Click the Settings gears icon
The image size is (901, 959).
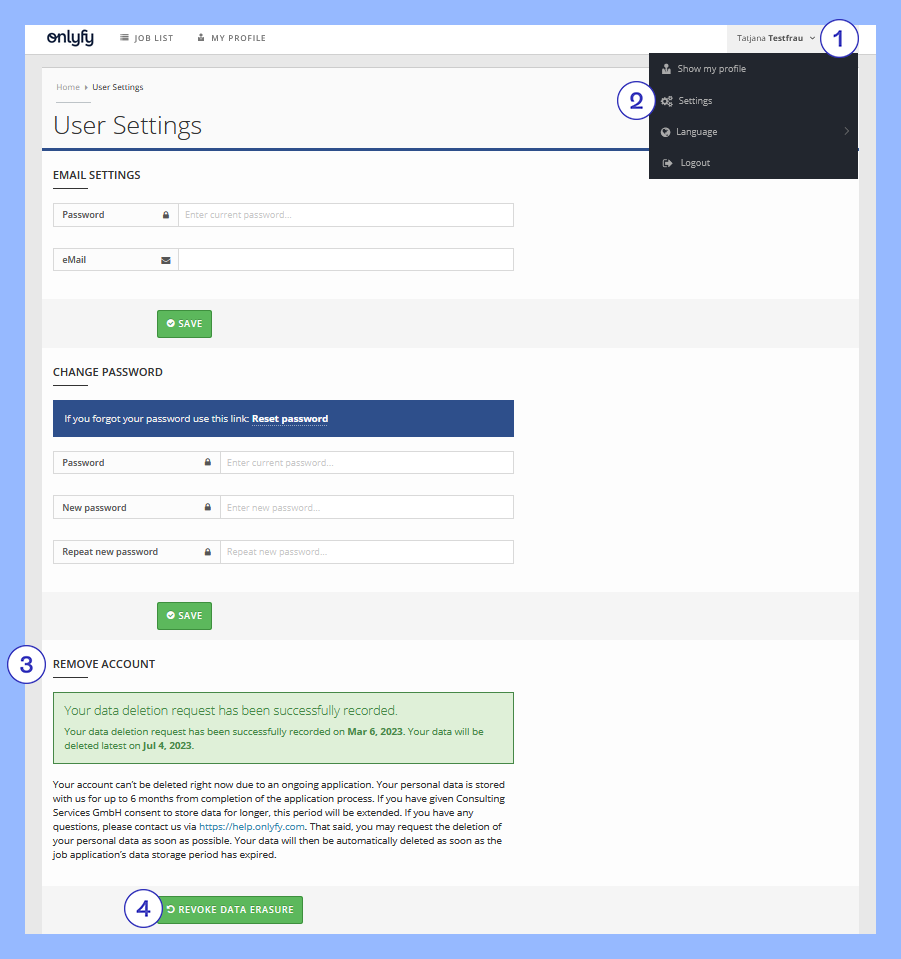(x=667, y=101)
